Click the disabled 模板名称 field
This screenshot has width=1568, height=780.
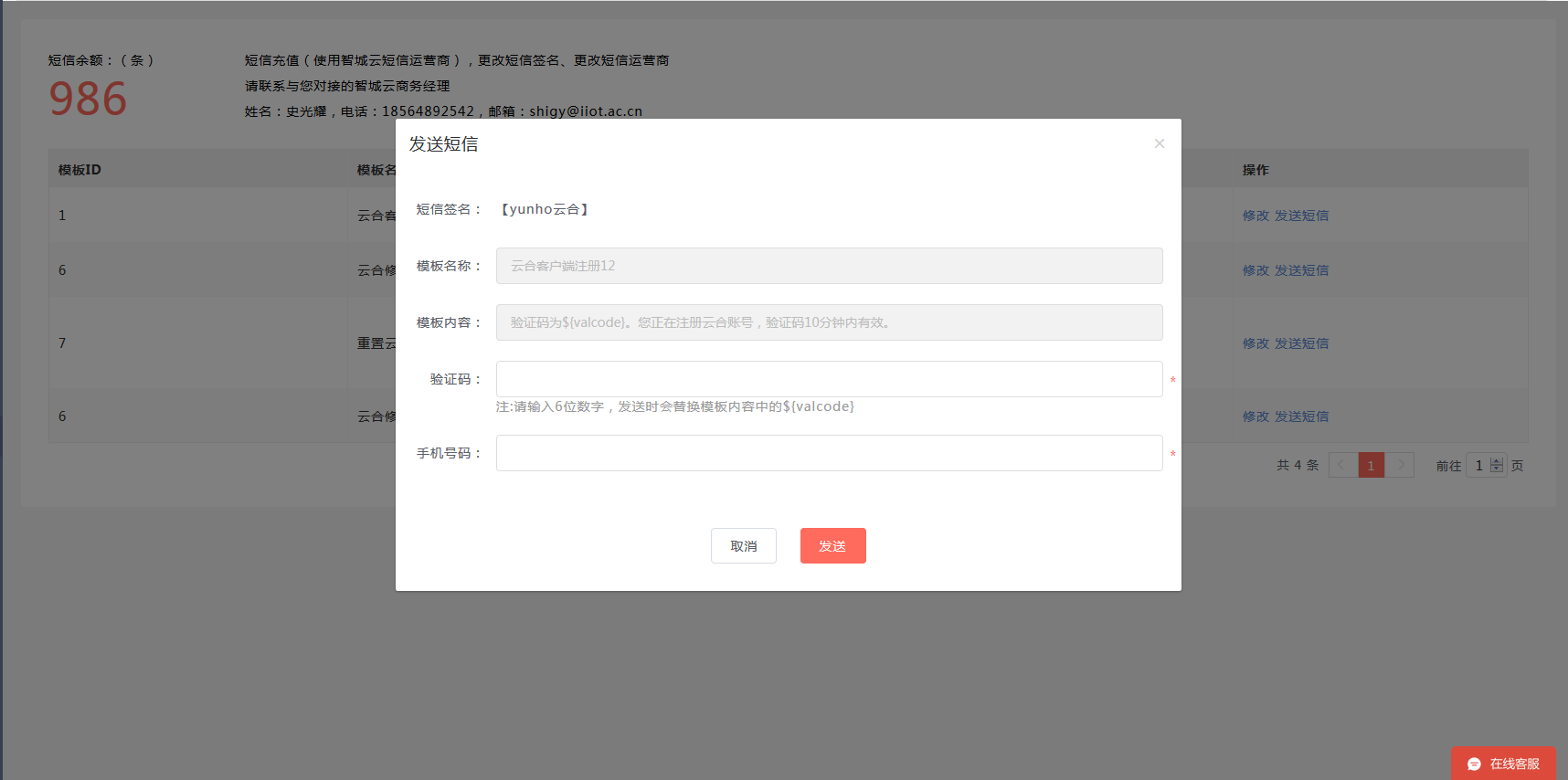click(830, 266)
